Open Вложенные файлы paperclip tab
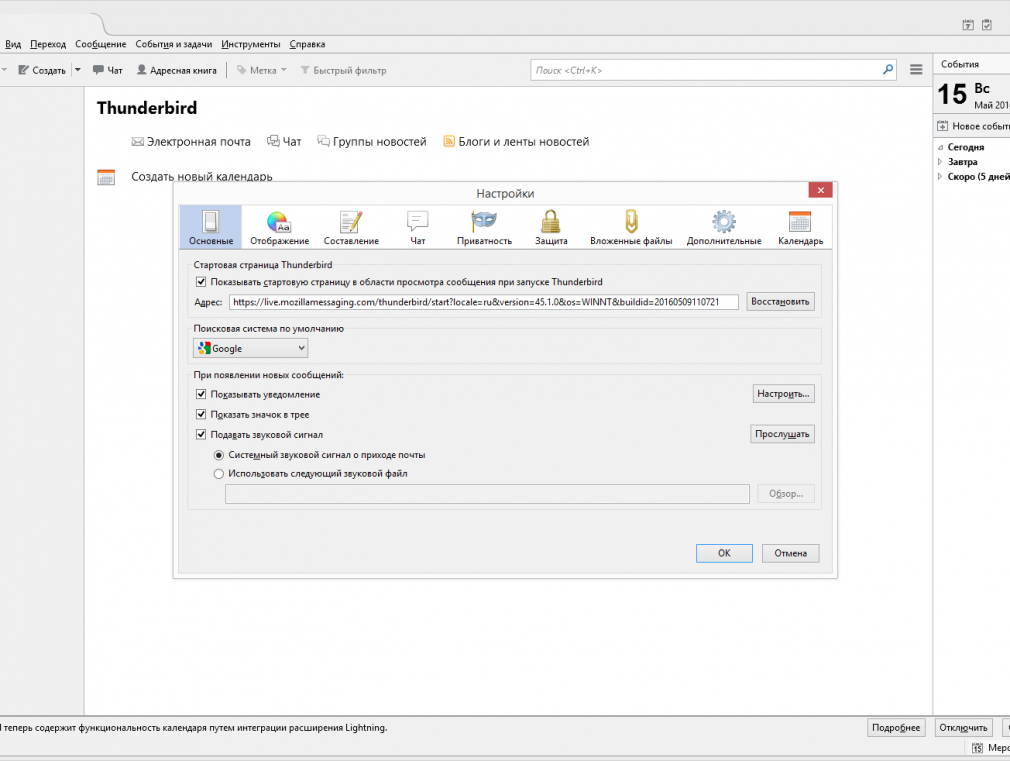 pyautogui.click(x=631, y=227)
